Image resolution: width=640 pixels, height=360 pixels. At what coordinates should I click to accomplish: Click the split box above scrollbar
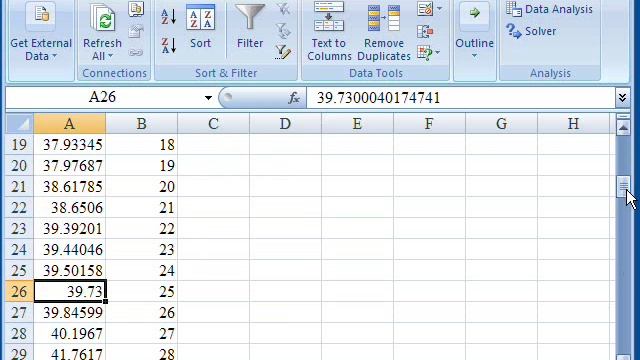point(623,117)
